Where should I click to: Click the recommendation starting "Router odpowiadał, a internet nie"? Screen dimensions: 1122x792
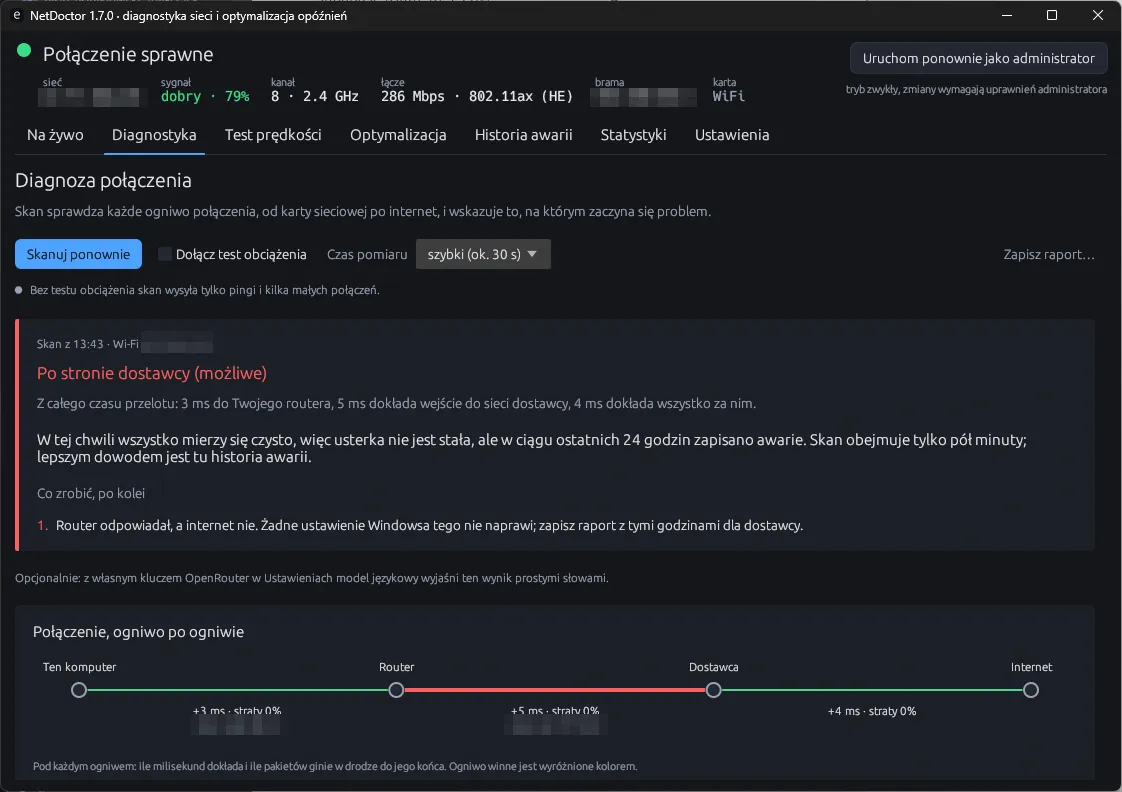click(x=429, y=525)
